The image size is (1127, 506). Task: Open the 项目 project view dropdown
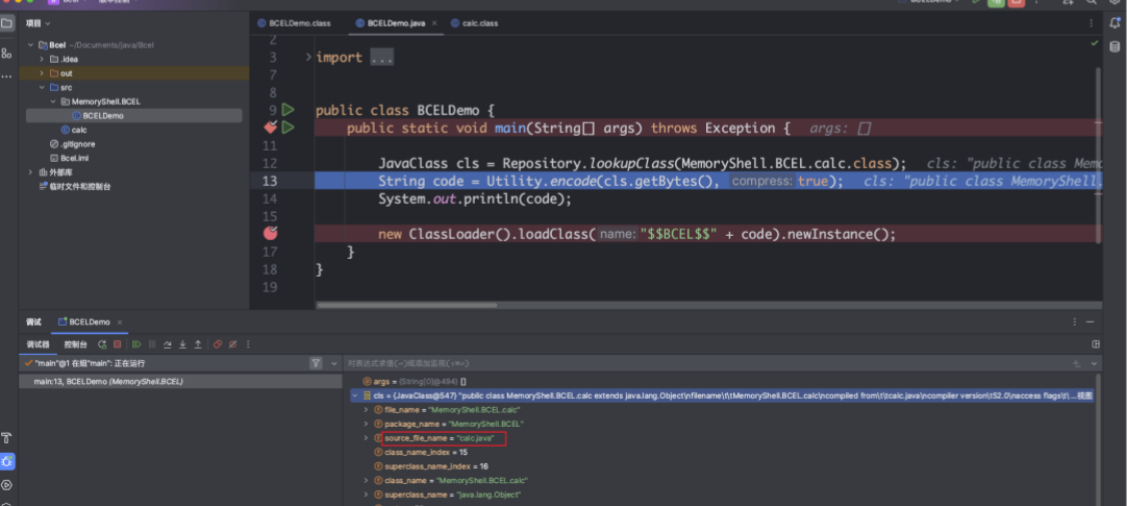pyautogui.click(x=39, y=24)
